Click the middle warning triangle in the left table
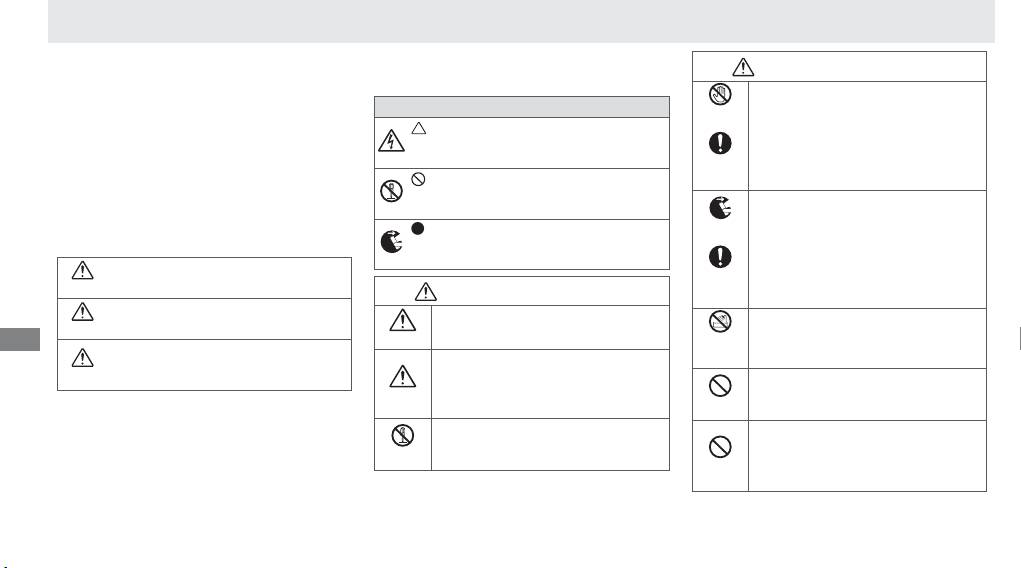Image resolution: width=1021 pixels, height=568 pixels. pos(80,315)
